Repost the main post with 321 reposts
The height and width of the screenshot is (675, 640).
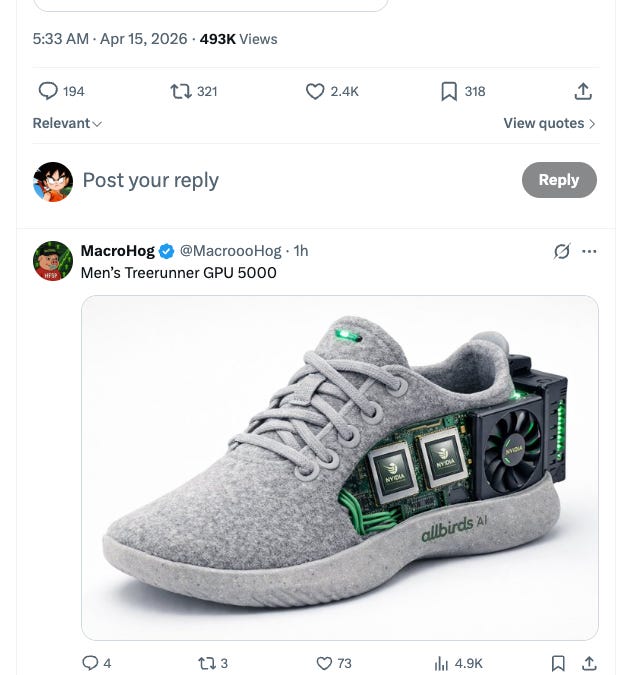181,91
